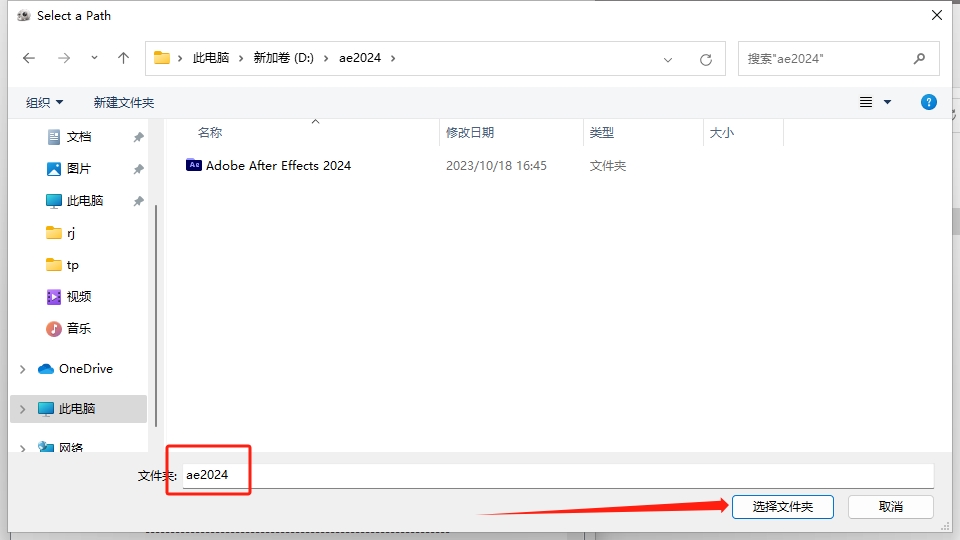Close the Select a Path dialog
This screenshot has width=960, height=540.
coord(937,15)
